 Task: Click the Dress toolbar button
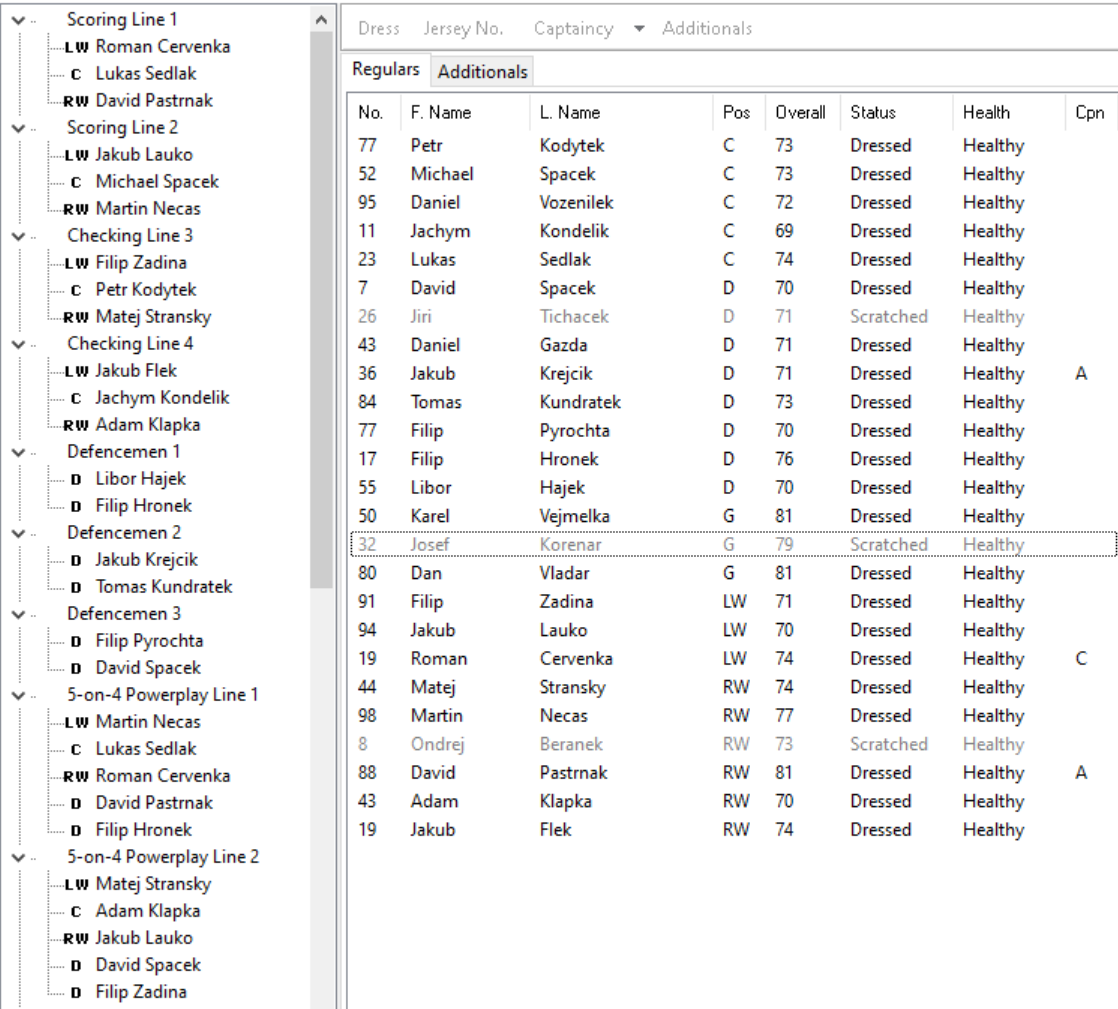click(x=379, y=29)
